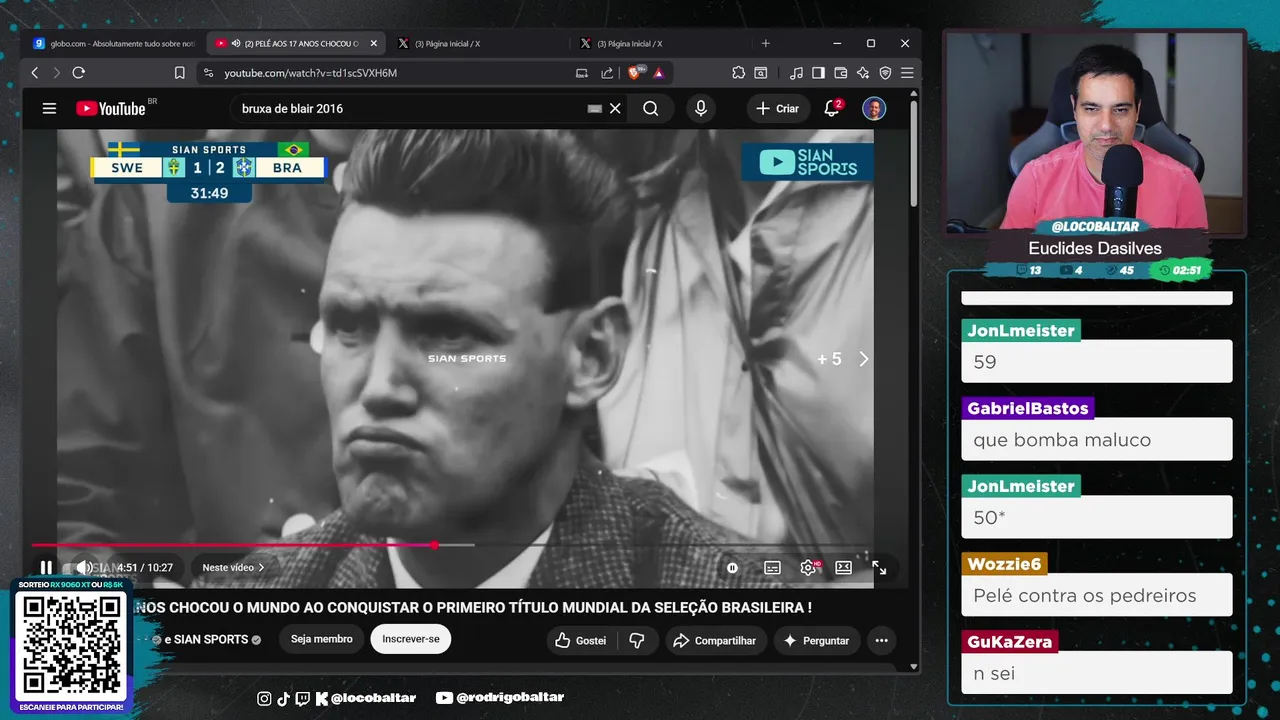The height and width of the screenshot is (720, 1280).
Task: Open the player settings gear
Action: (x=808, y=568)
